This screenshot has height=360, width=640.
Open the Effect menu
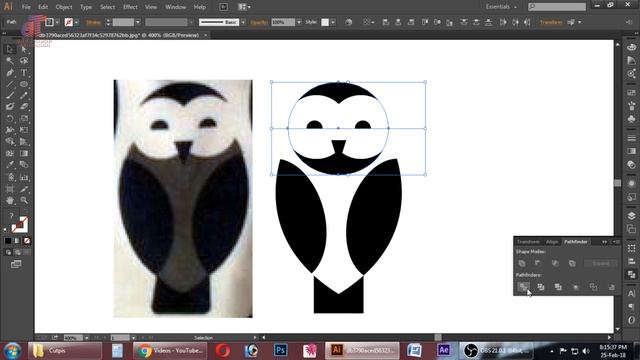[130, 7]
